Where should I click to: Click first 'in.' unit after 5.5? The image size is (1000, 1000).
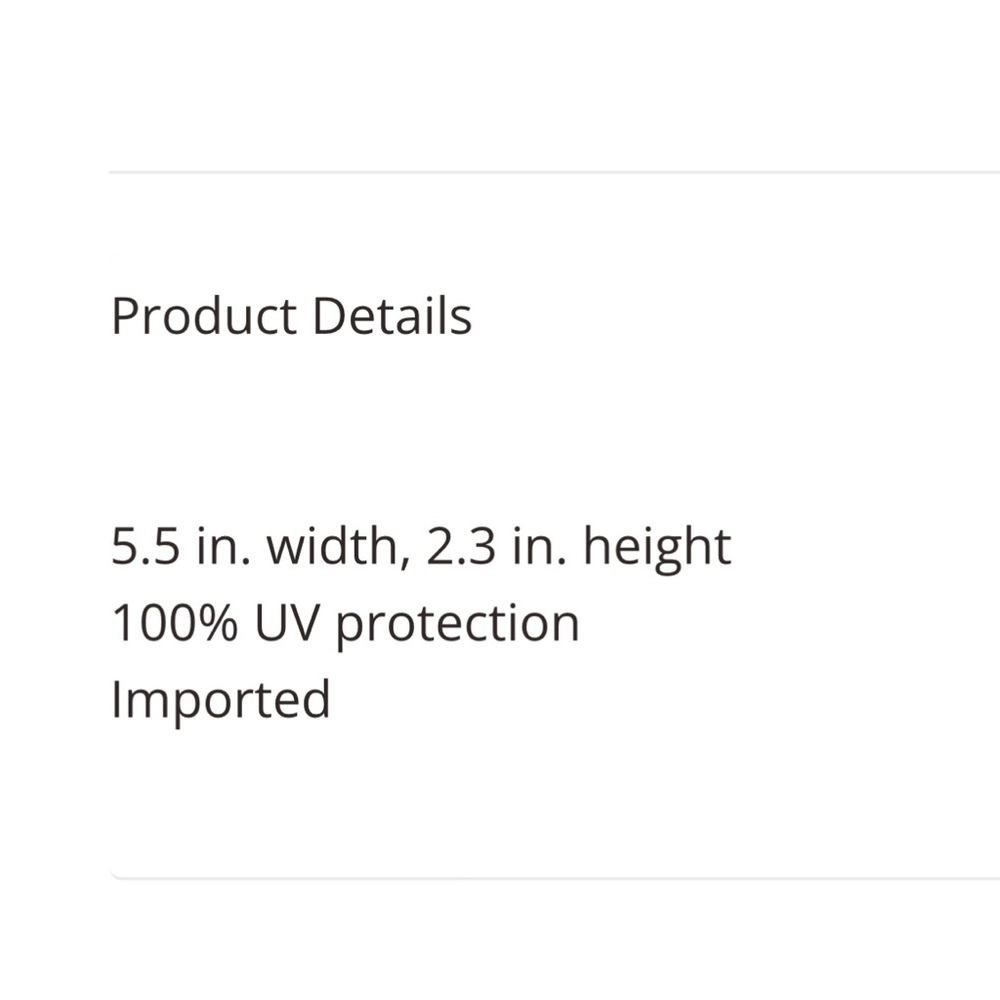point(223,545)
